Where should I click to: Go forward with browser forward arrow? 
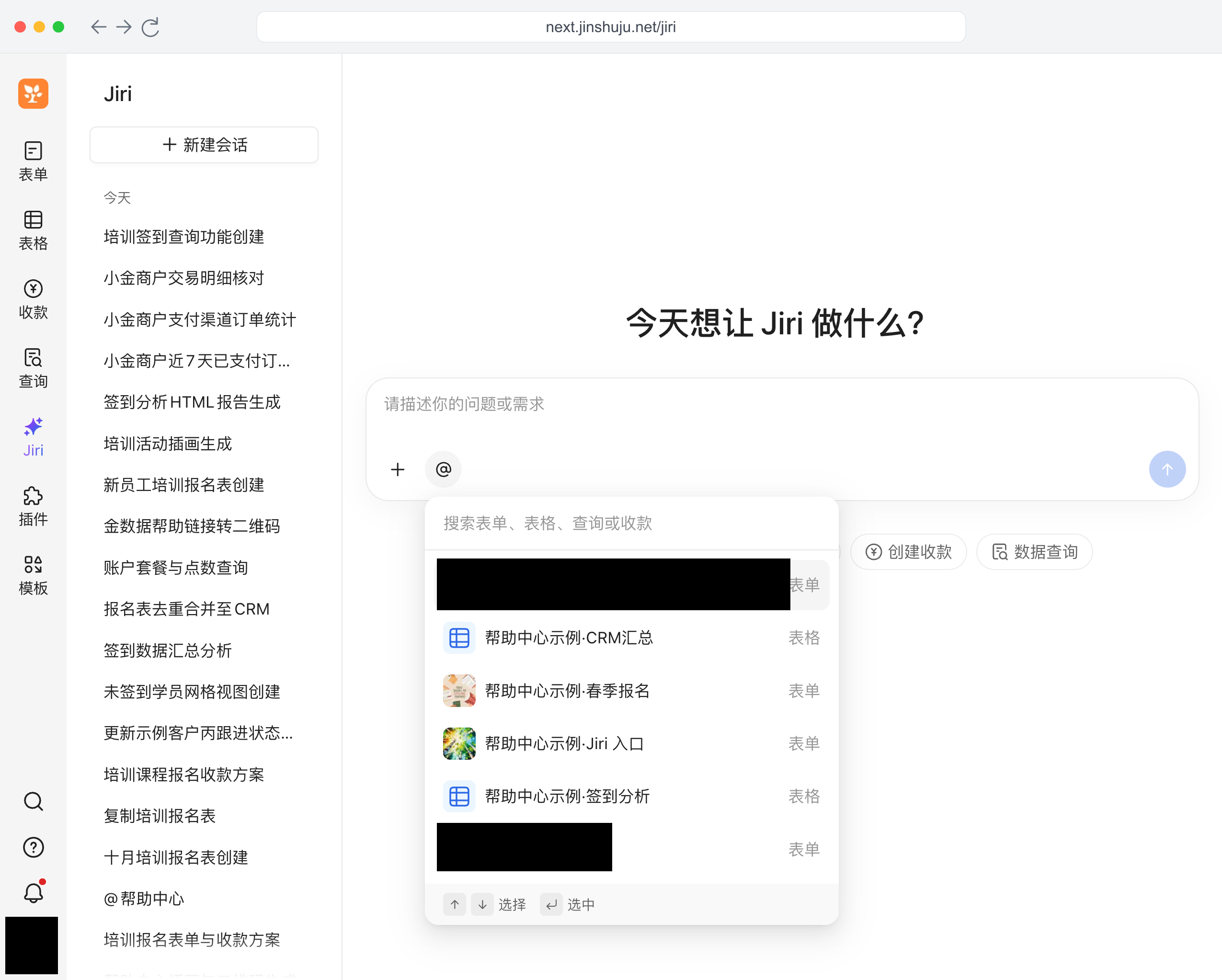click(124, 27)
